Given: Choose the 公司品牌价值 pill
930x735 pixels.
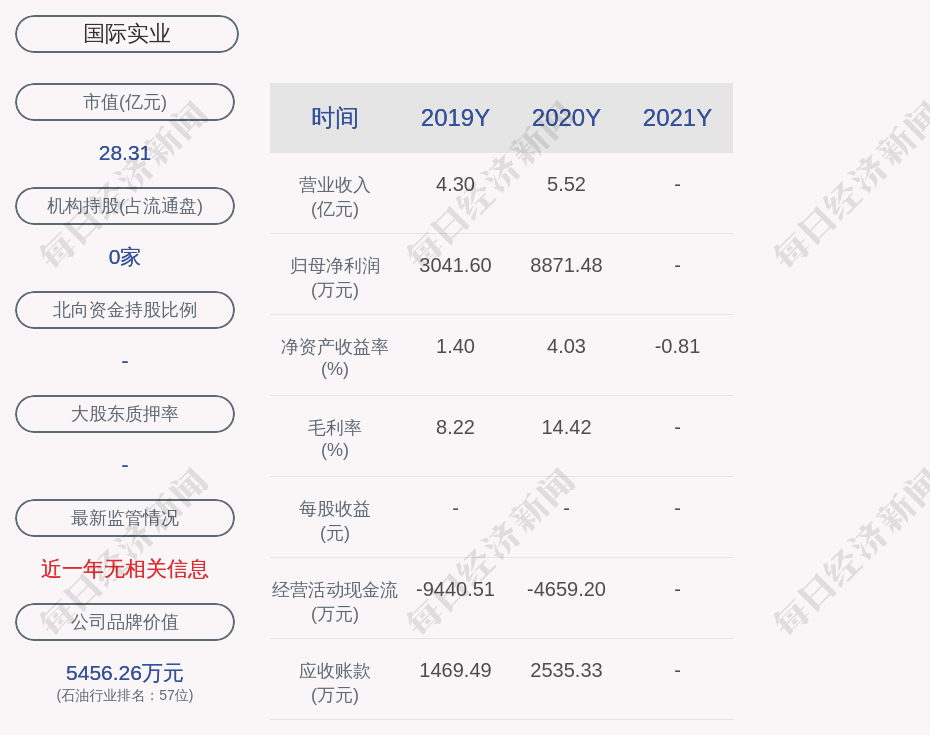Looking at the screenshot, I should coord(125,622).
